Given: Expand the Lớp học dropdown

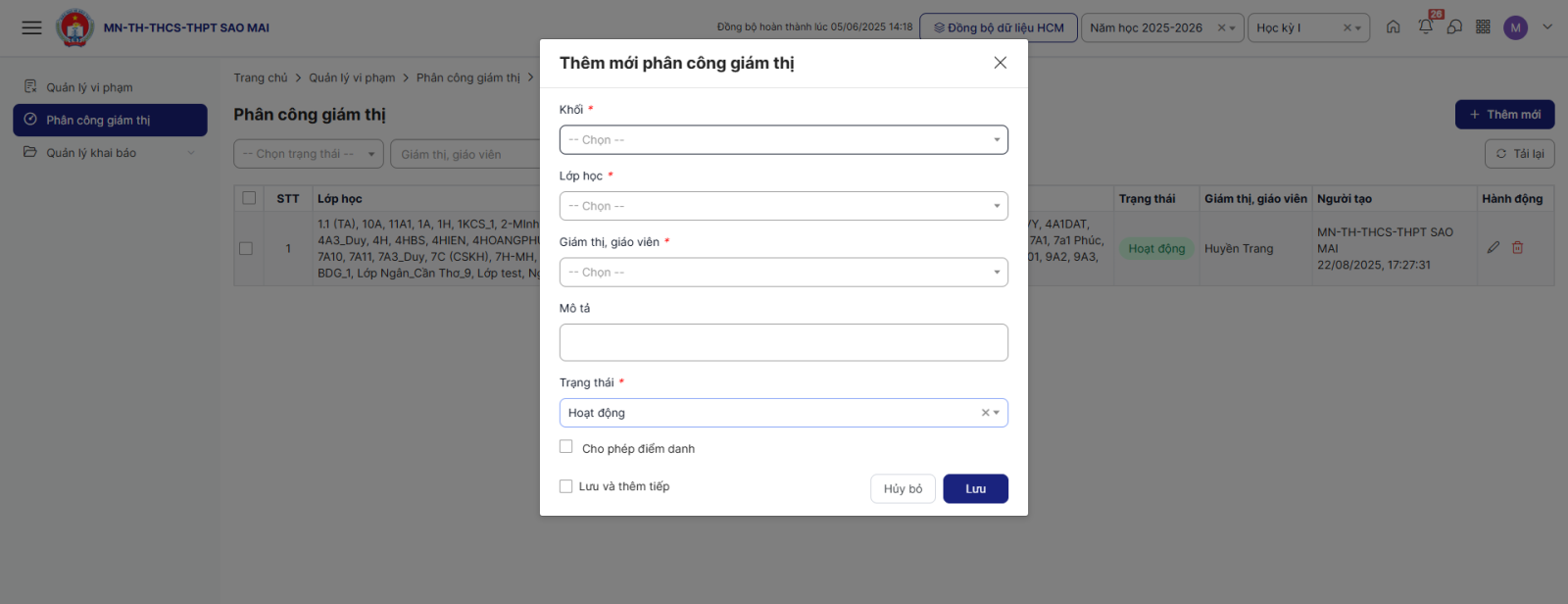Looking at the screenshot, I should click(783, 206).
